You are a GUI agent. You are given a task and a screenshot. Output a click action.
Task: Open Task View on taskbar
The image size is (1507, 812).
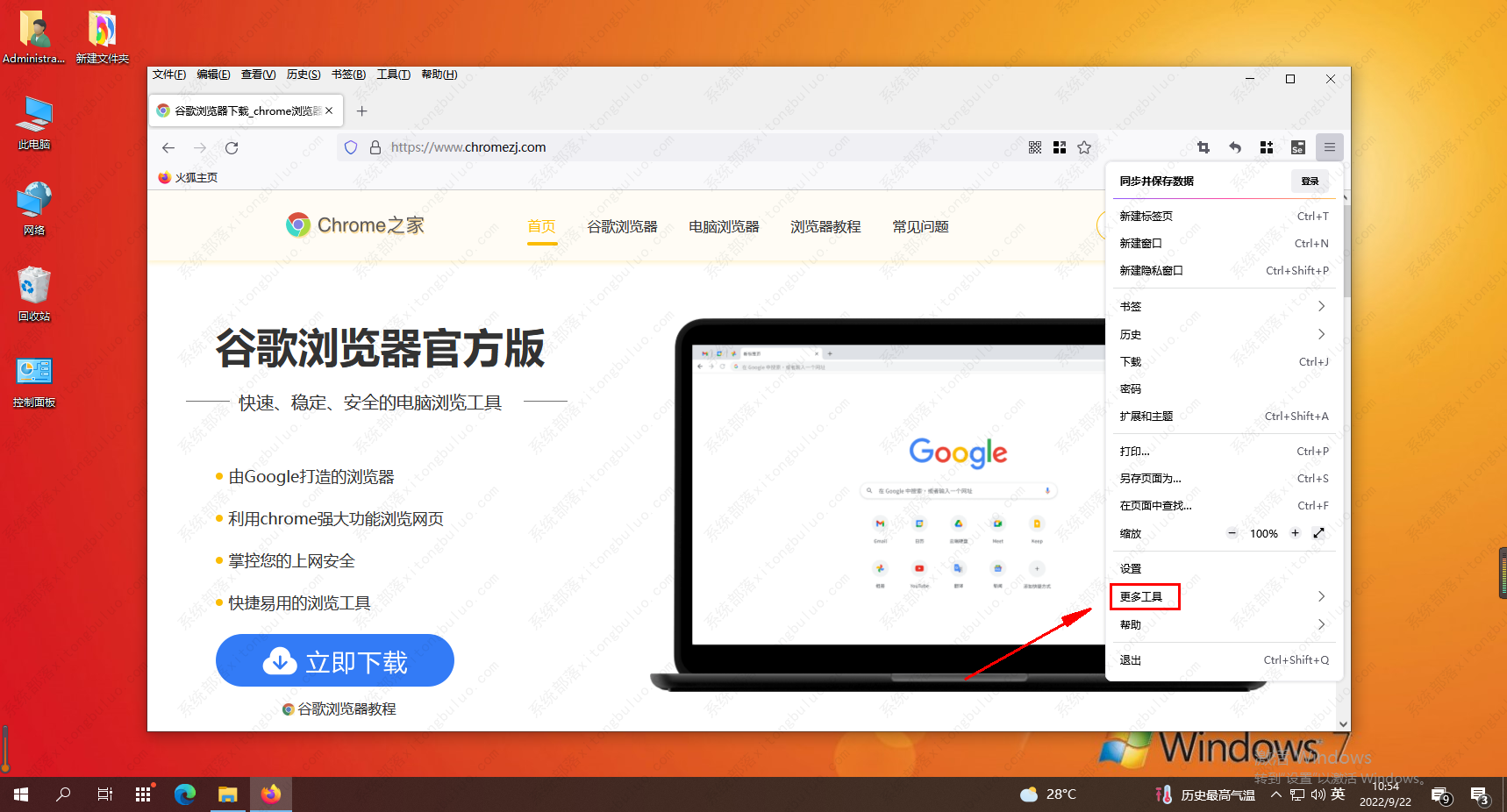(x=104, y=794)
